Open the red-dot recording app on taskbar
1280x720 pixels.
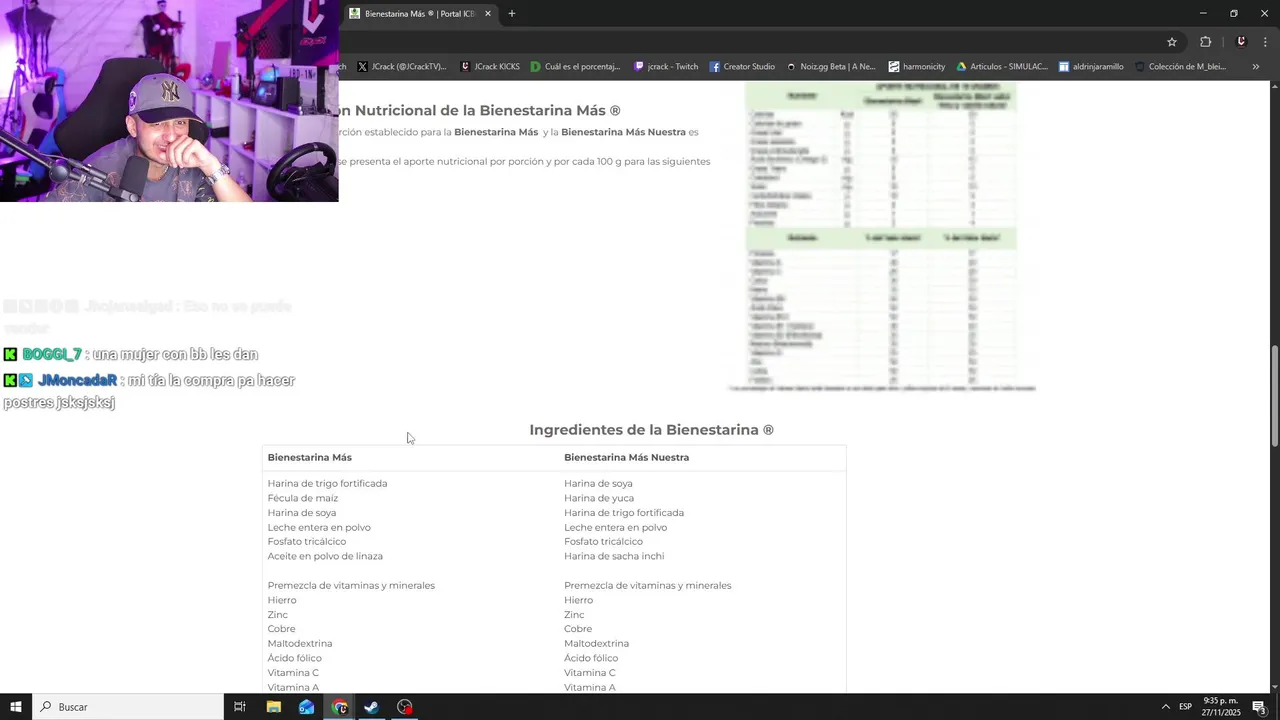404,707
